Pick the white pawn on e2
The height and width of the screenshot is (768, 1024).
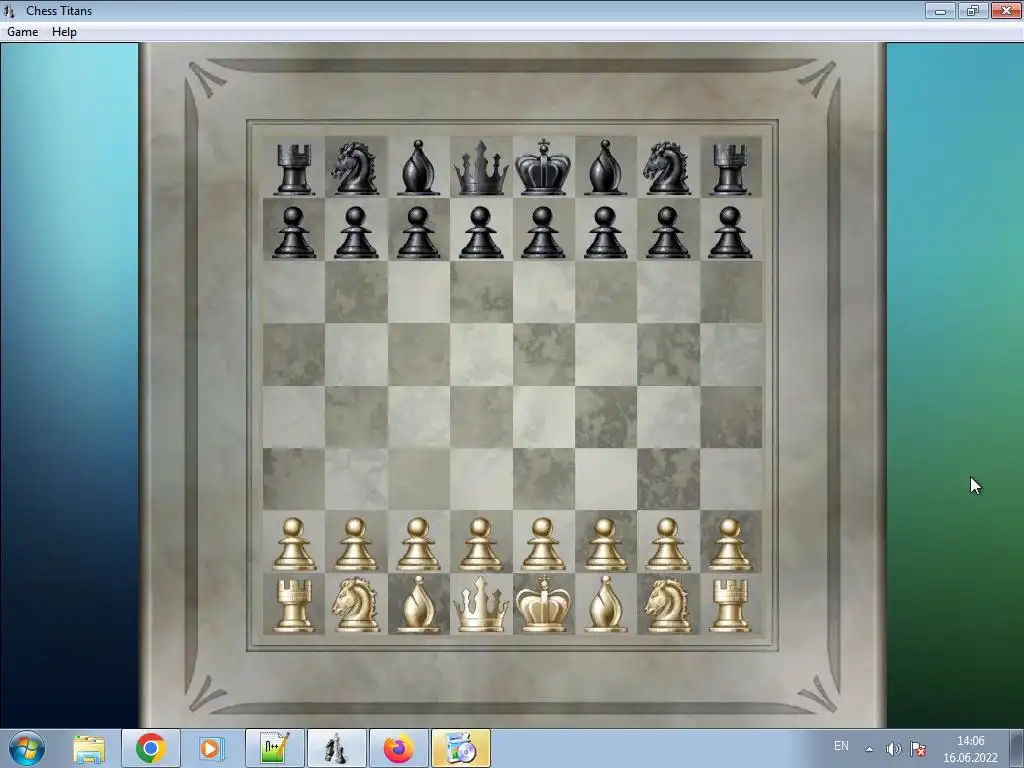[543, 545]
